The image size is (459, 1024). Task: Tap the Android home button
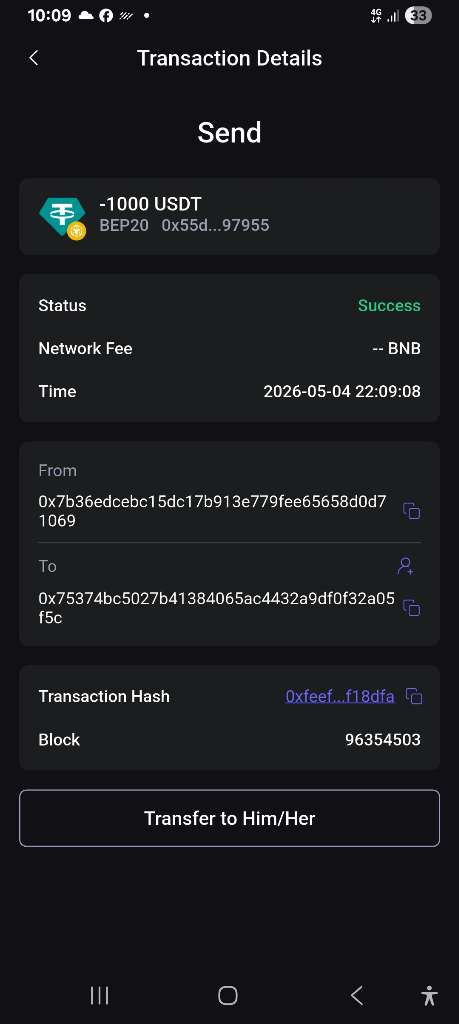coord(228,995)
